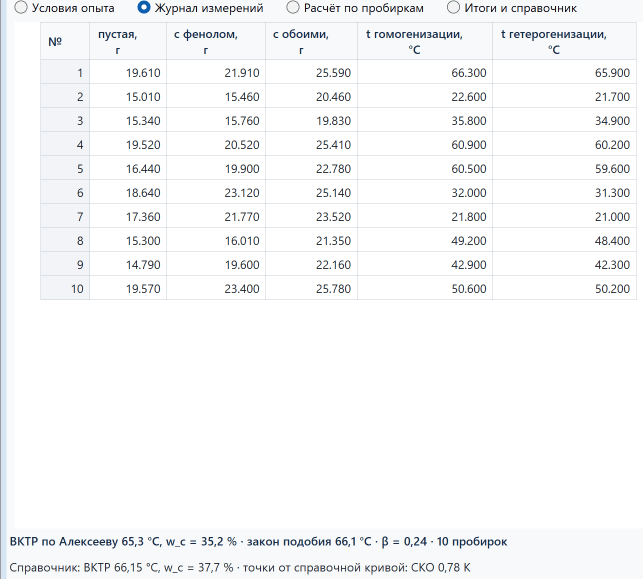Select row header number 7

tap(65, 217)
